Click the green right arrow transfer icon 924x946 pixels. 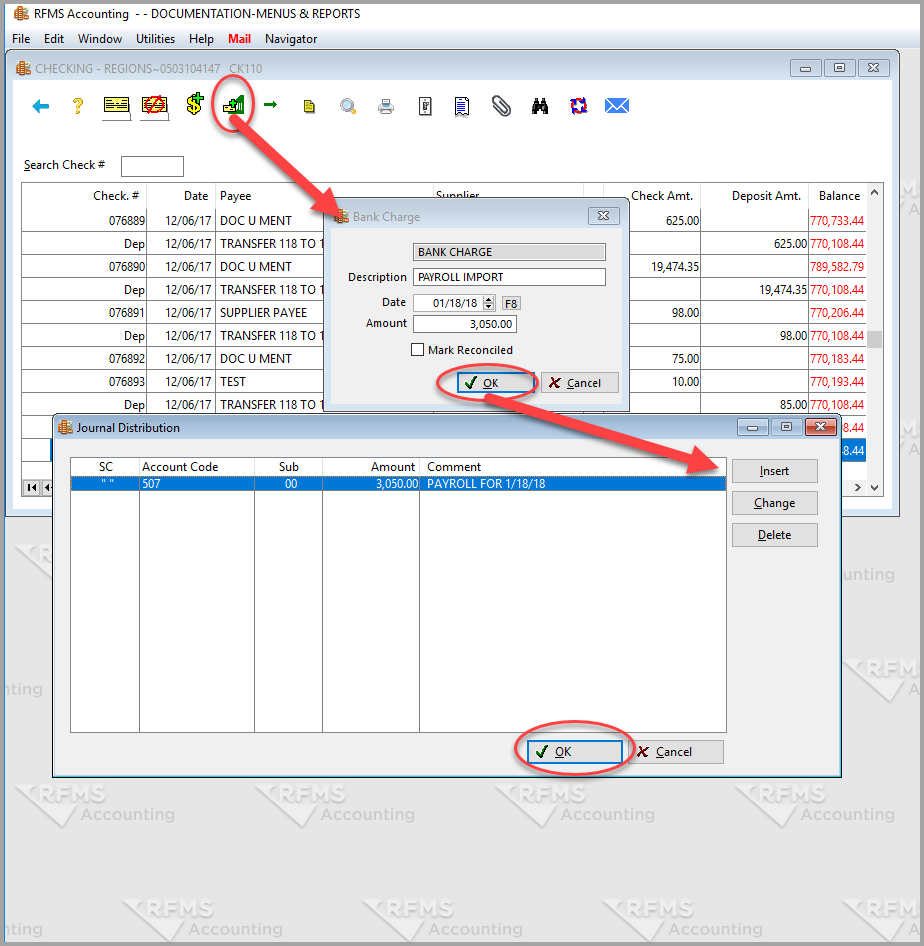point(270,105)
